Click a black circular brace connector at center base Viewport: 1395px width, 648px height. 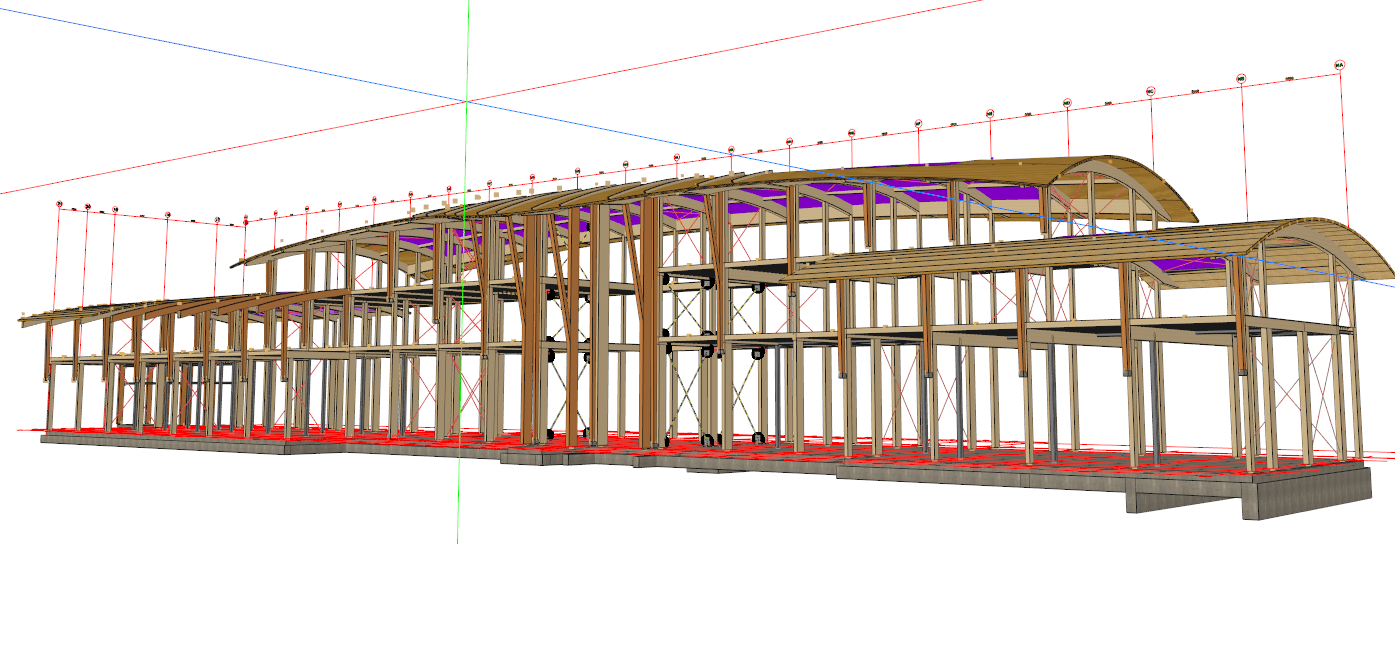point(708,439)
